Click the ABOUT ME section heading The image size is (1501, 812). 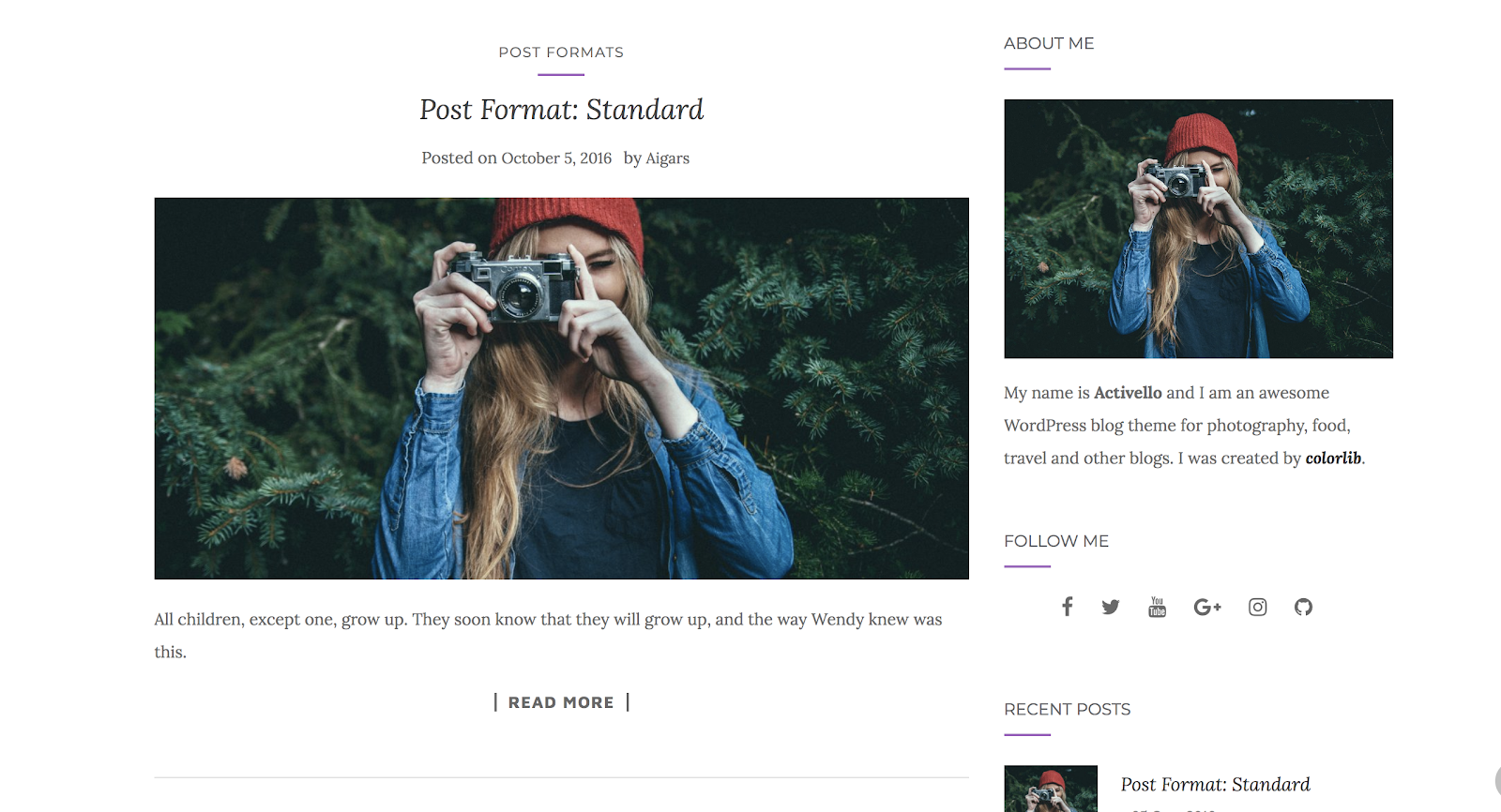tap(1048, 42)
